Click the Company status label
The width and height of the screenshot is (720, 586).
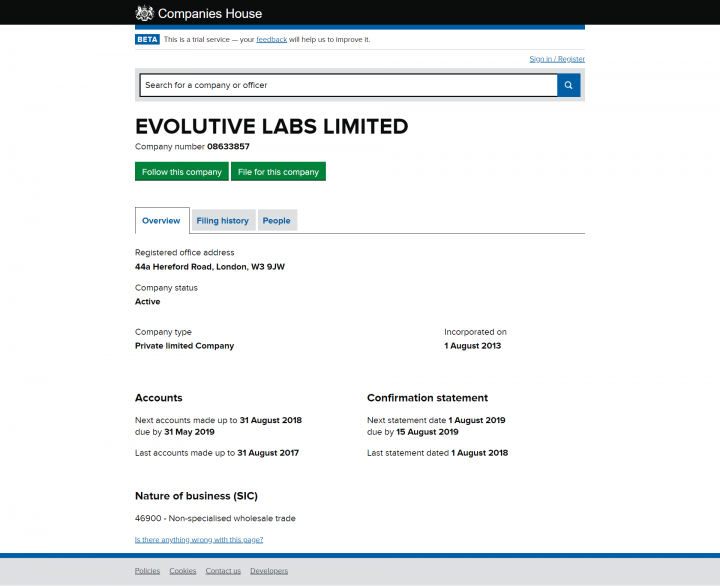[x=166, y=288]
